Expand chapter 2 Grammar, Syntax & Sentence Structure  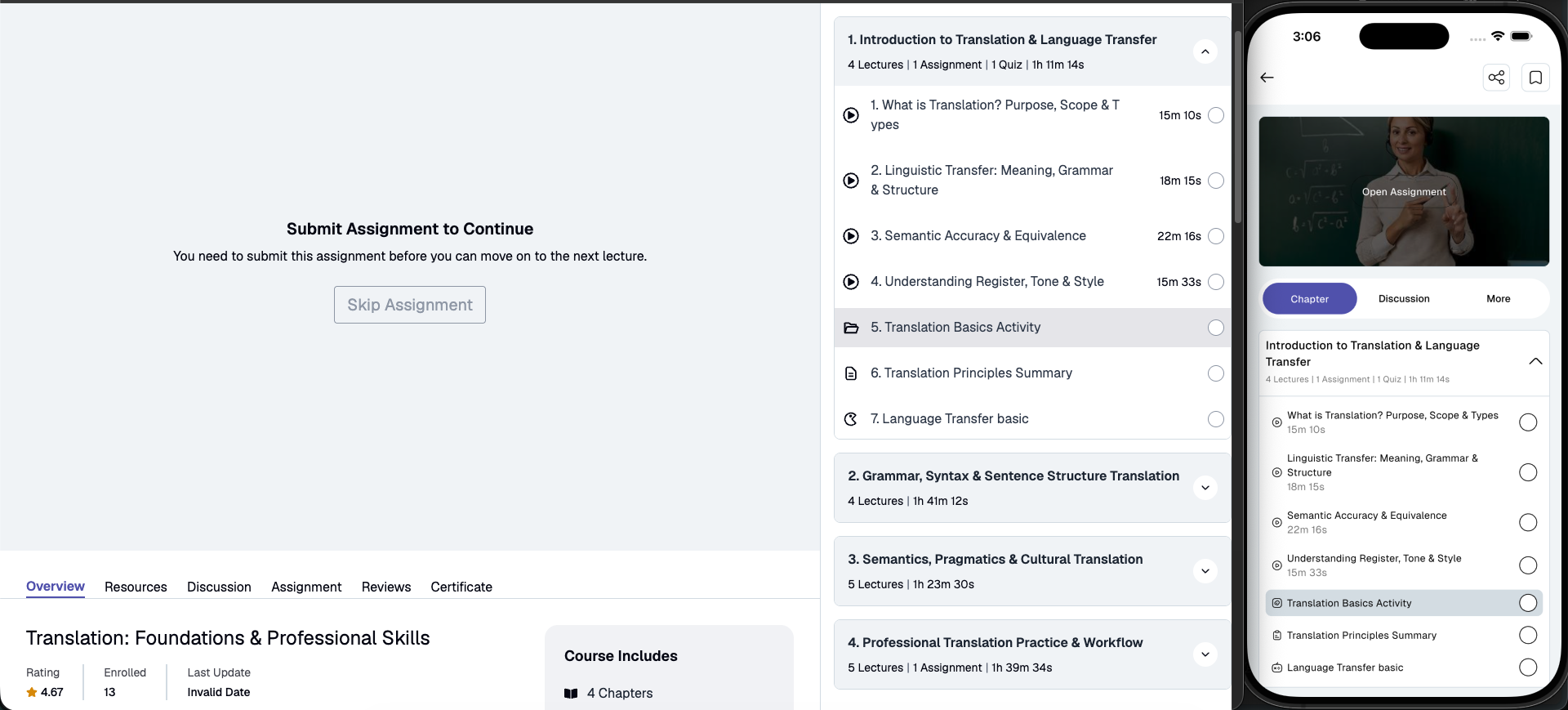[x=1205, y=488]
